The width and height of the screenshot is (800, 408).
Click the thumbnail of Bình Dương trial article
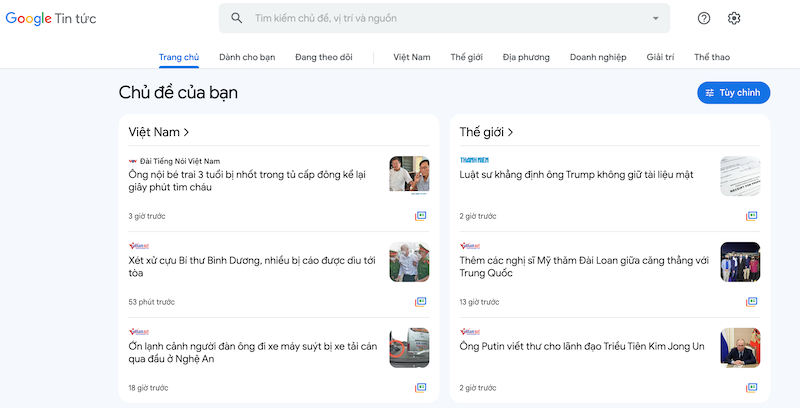pyautogui.click(x=409, y=262)
